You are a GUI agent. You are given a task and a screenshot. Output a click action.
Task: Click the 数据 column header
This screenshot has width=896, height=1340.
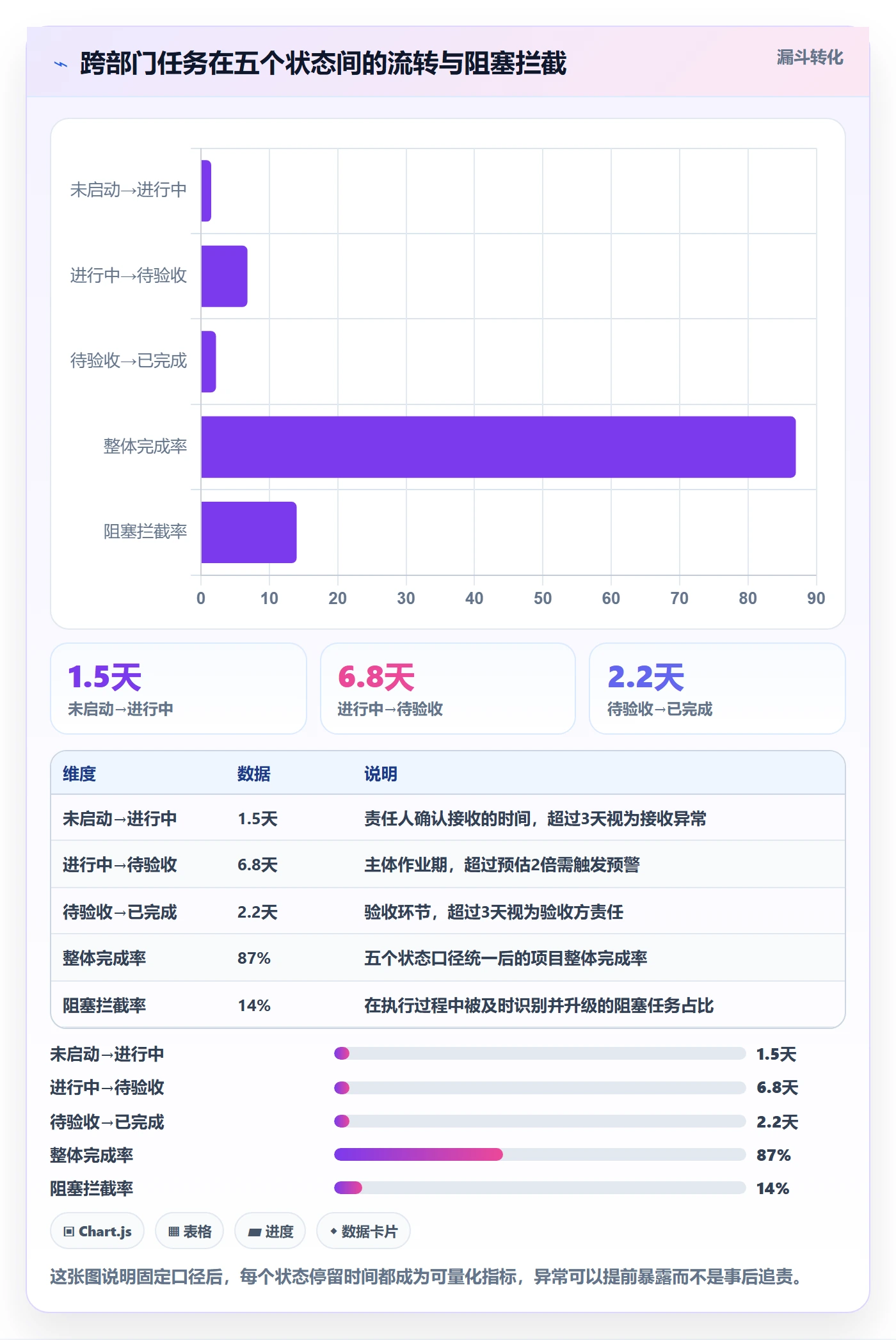point(254,774)
